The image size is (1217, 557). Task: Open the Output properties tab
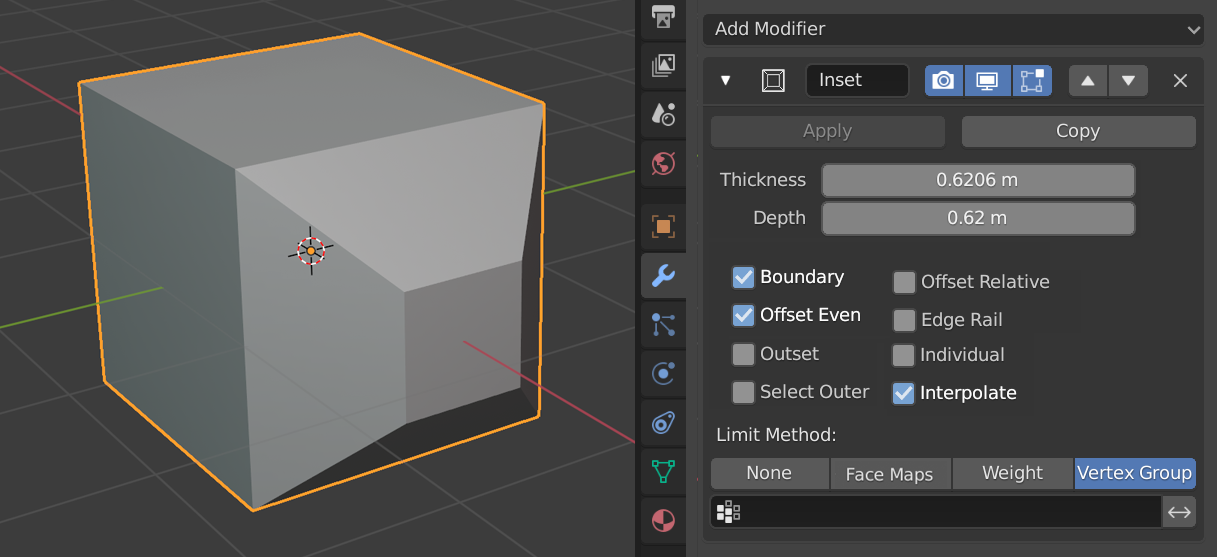(x=663, y=16)
